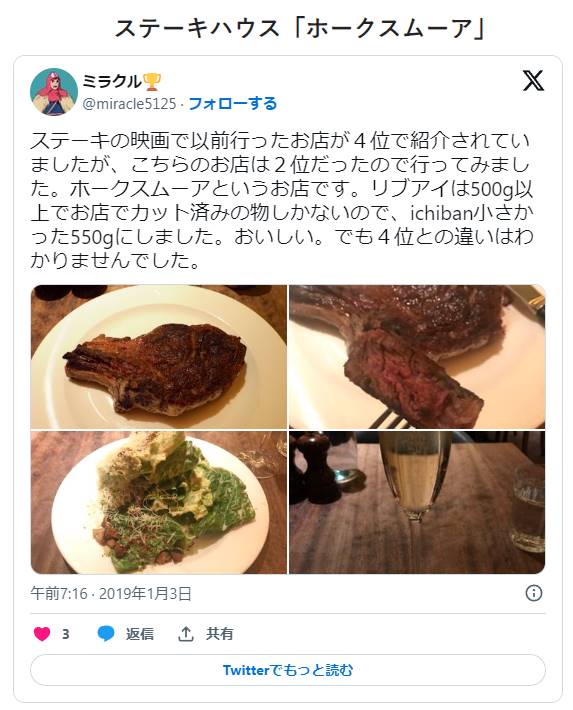
Task: Open the whole steak on plate photo
Action: pyautogui.click(x=159, y=357)
